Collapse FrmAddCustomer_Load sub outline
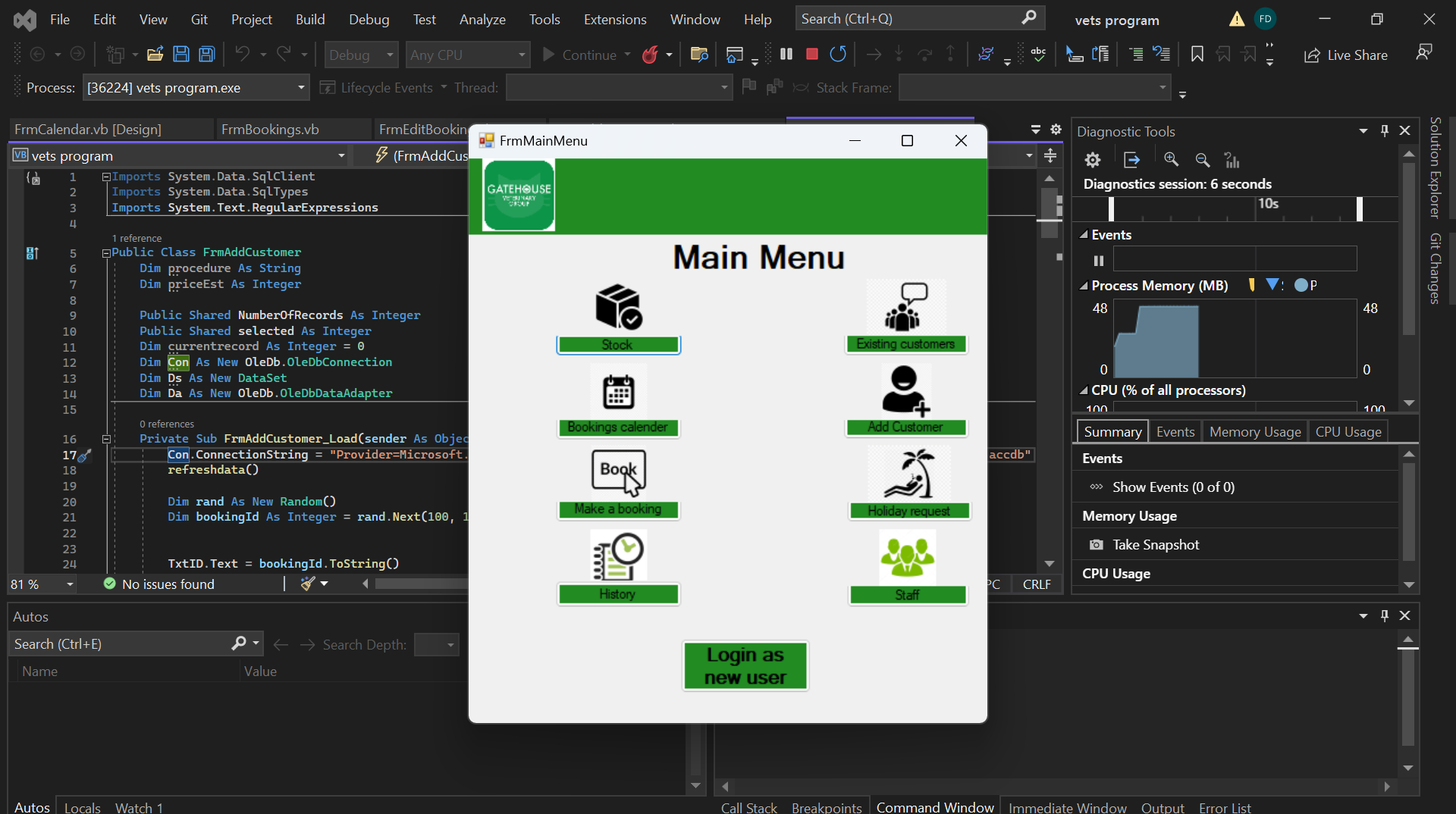Image resolution: width=1456 pixels, height=814 pixels. (106, 439)
